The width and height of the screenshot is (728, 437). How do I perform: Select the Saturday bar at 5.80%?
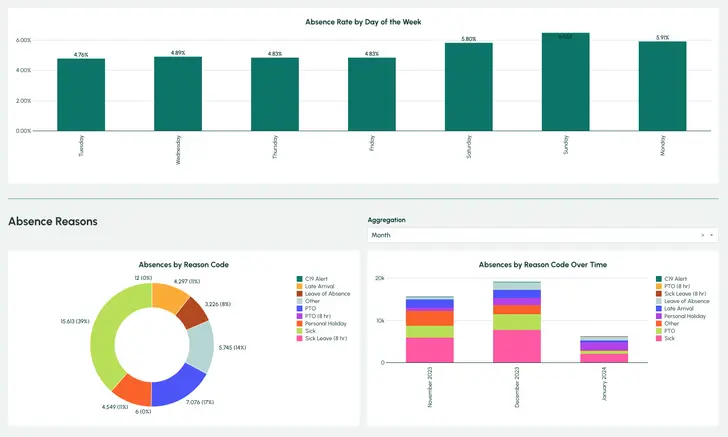[469, 87]
